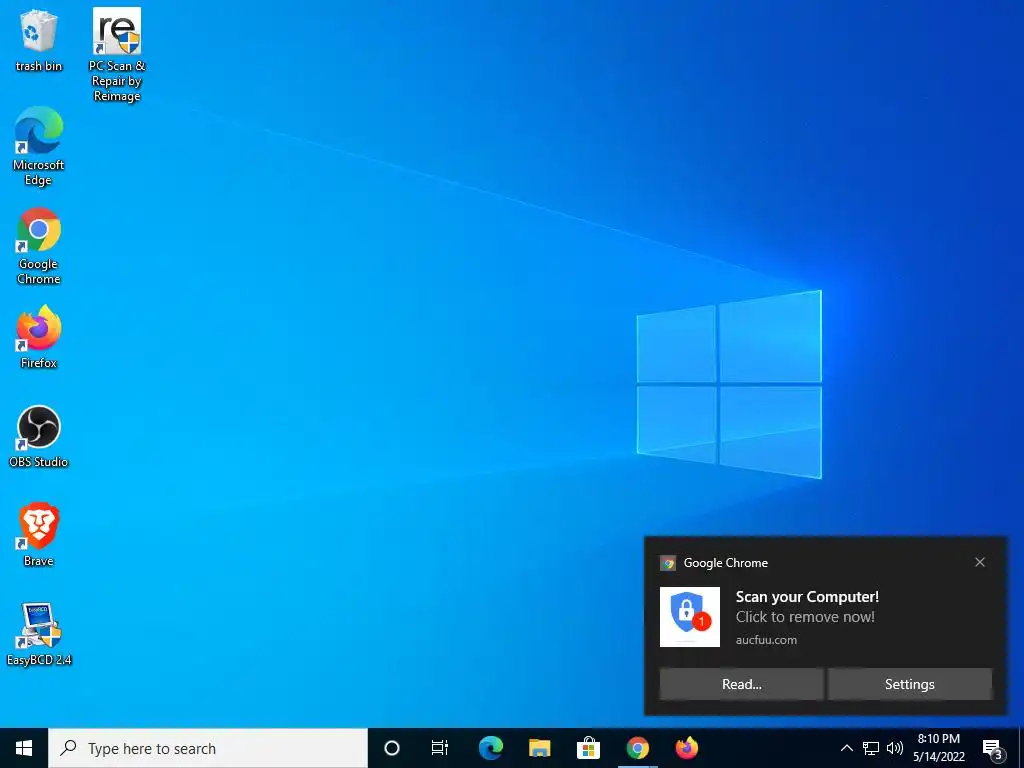Open the Windows Start menu

[24, 748]
